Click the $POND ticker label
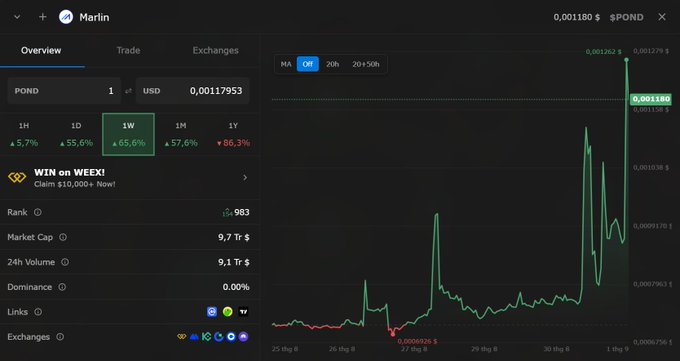This screenshot has width=680, height=361. click(x=627, y=17)
